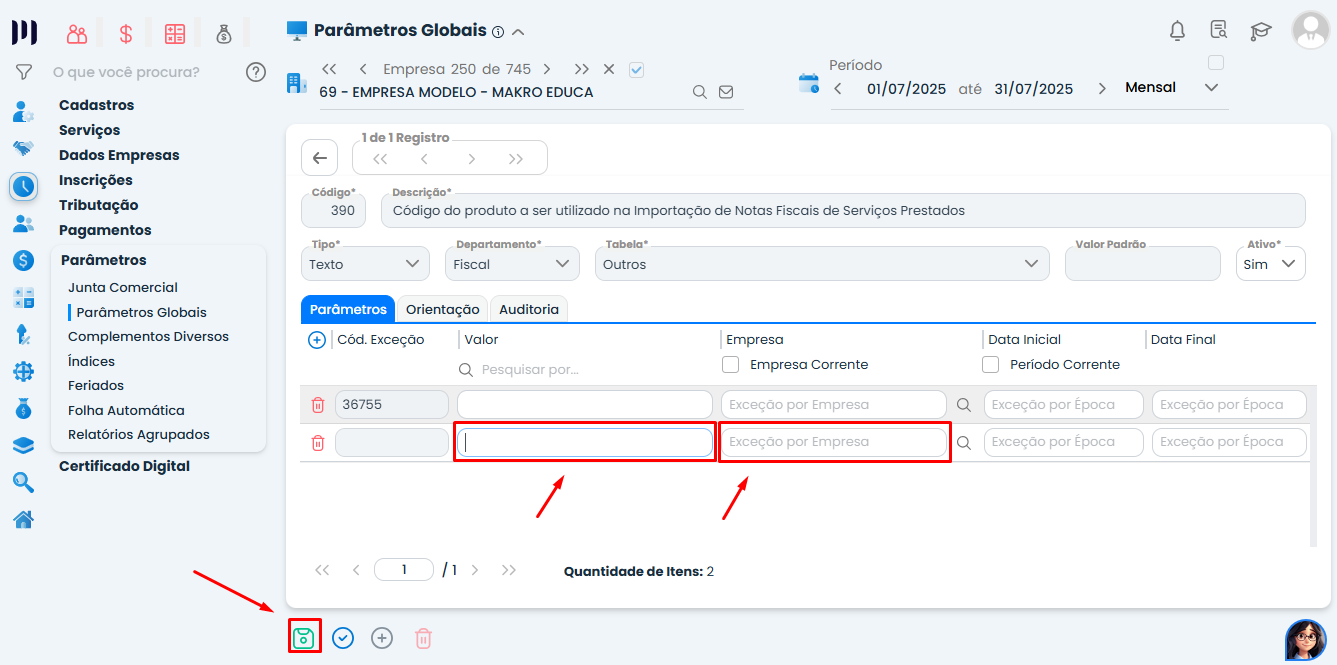This screenshot has width=1337, height=665.
Task: Click the notification bell icon
Action: coord(1177,31)
